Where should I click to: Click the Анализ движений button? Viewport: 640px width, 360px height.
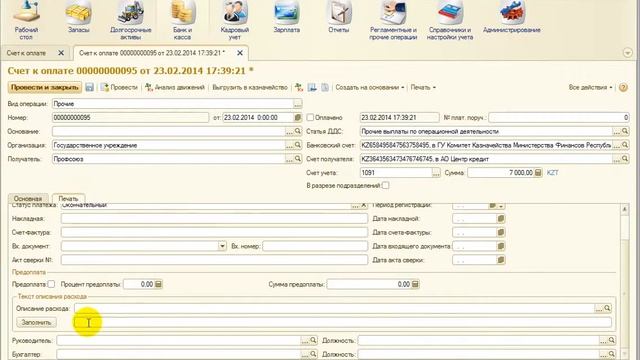(175, 87)
